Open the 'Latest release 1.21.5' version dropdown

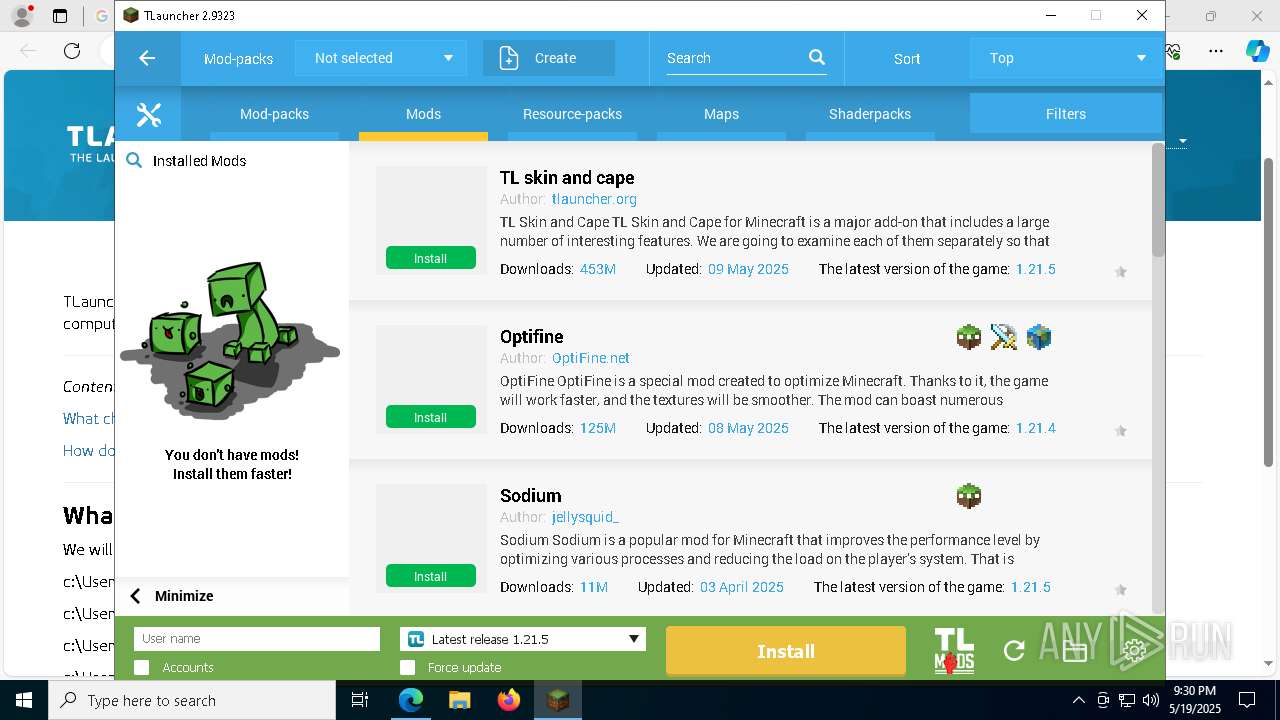point(523,639)
